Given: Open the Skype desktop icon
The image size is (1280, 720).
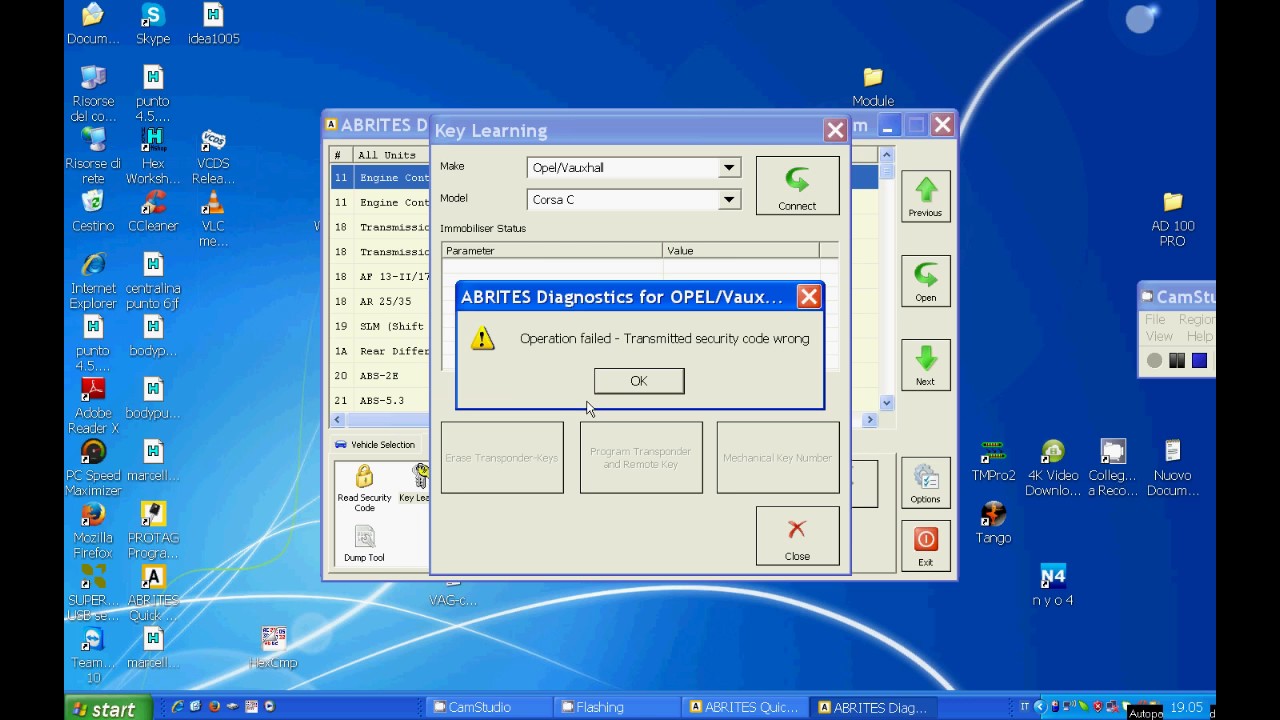Looking at the screenshot, I should tap(153, 24).
